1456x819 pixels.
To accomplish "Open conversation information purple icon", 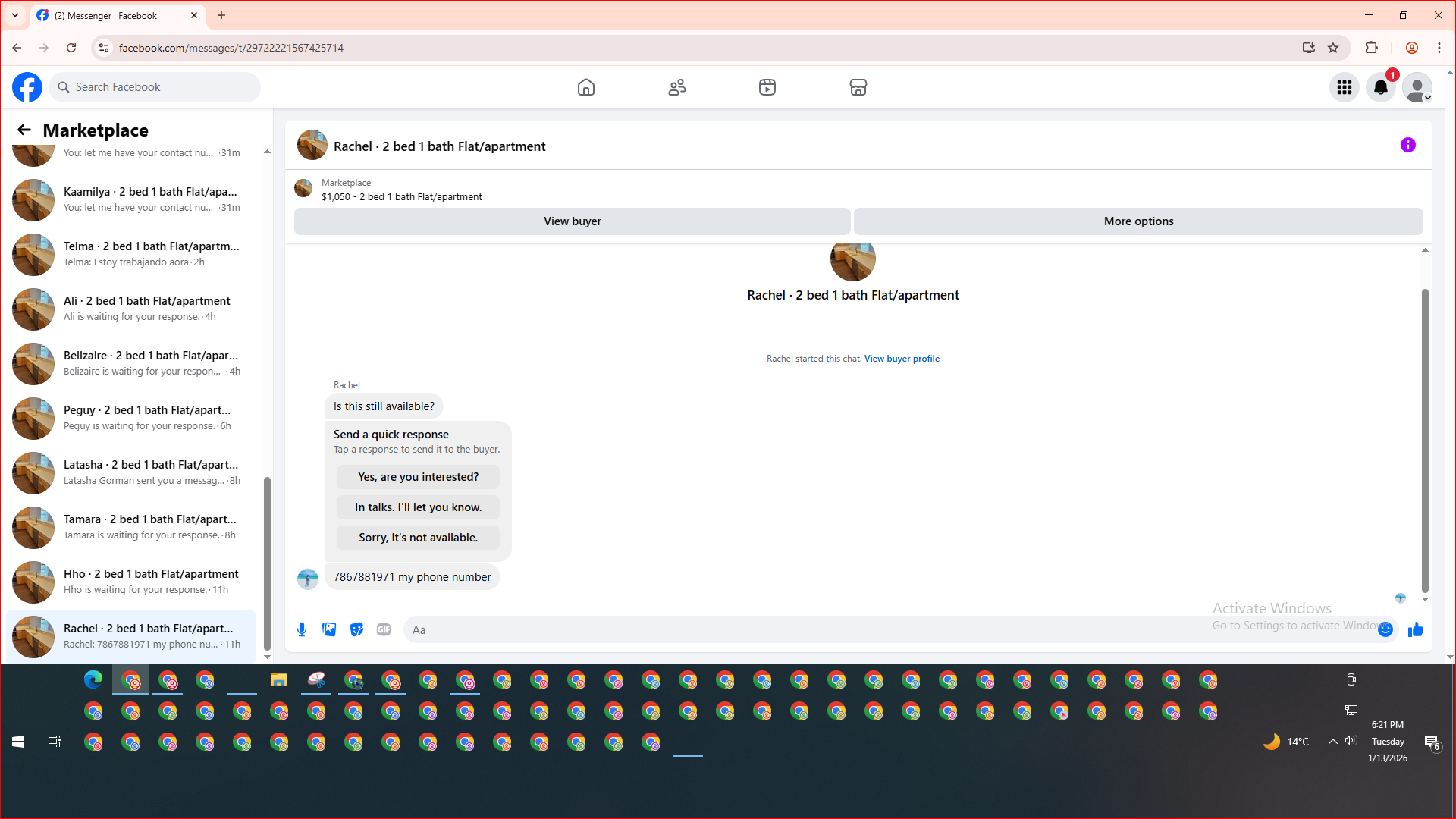I will [x=1407, y=145].
